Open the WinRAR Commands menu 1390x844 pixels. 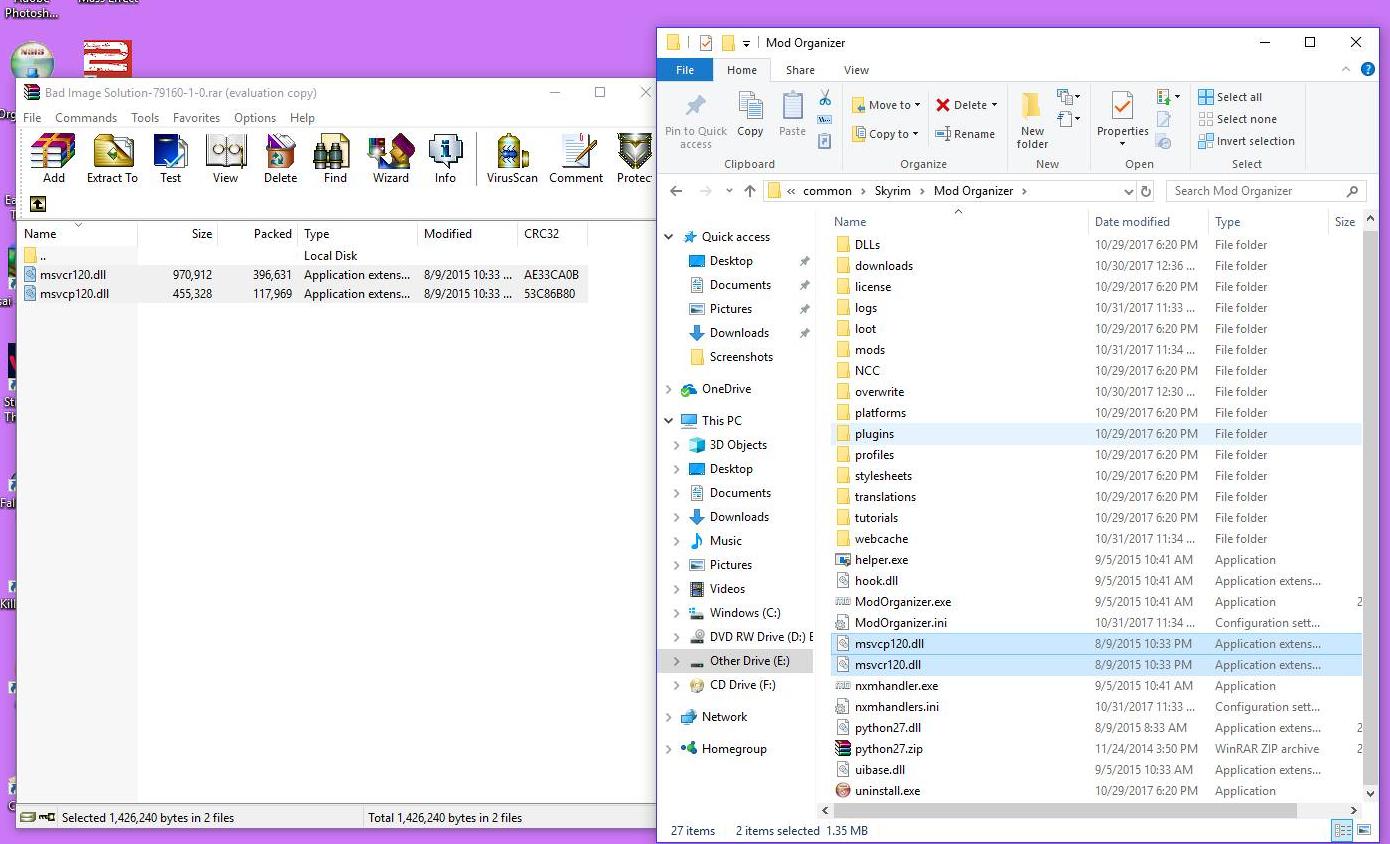pos(86,118)
